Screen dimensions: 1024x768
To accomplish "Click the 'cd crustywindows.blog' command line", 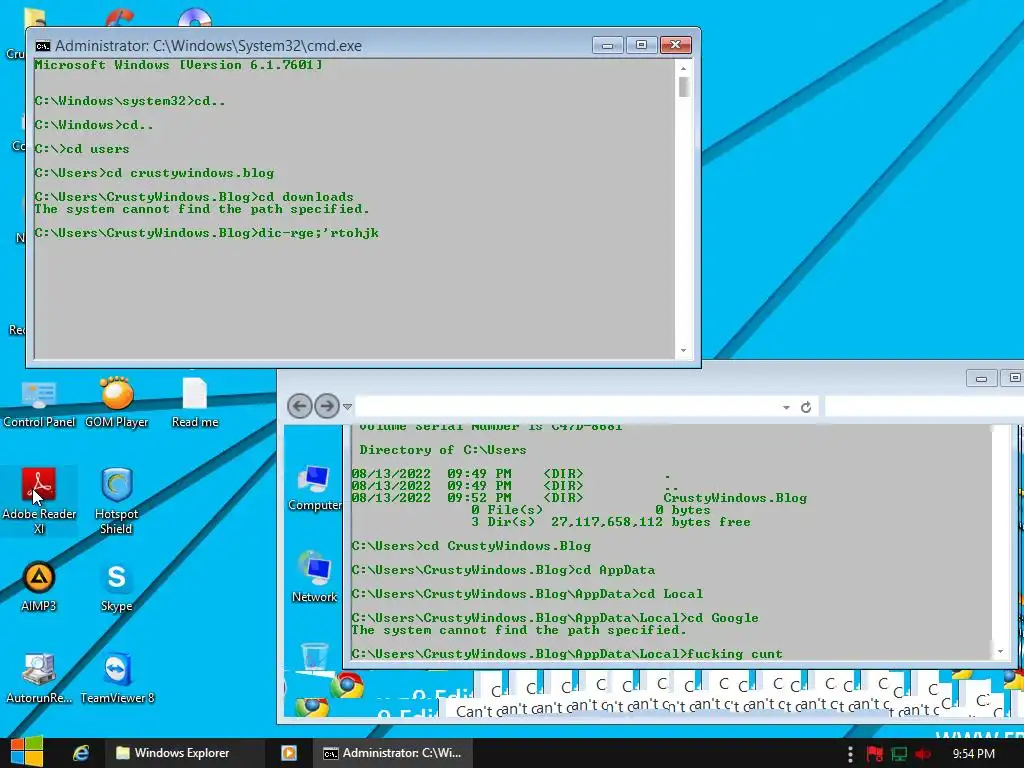I will point(190,173).
